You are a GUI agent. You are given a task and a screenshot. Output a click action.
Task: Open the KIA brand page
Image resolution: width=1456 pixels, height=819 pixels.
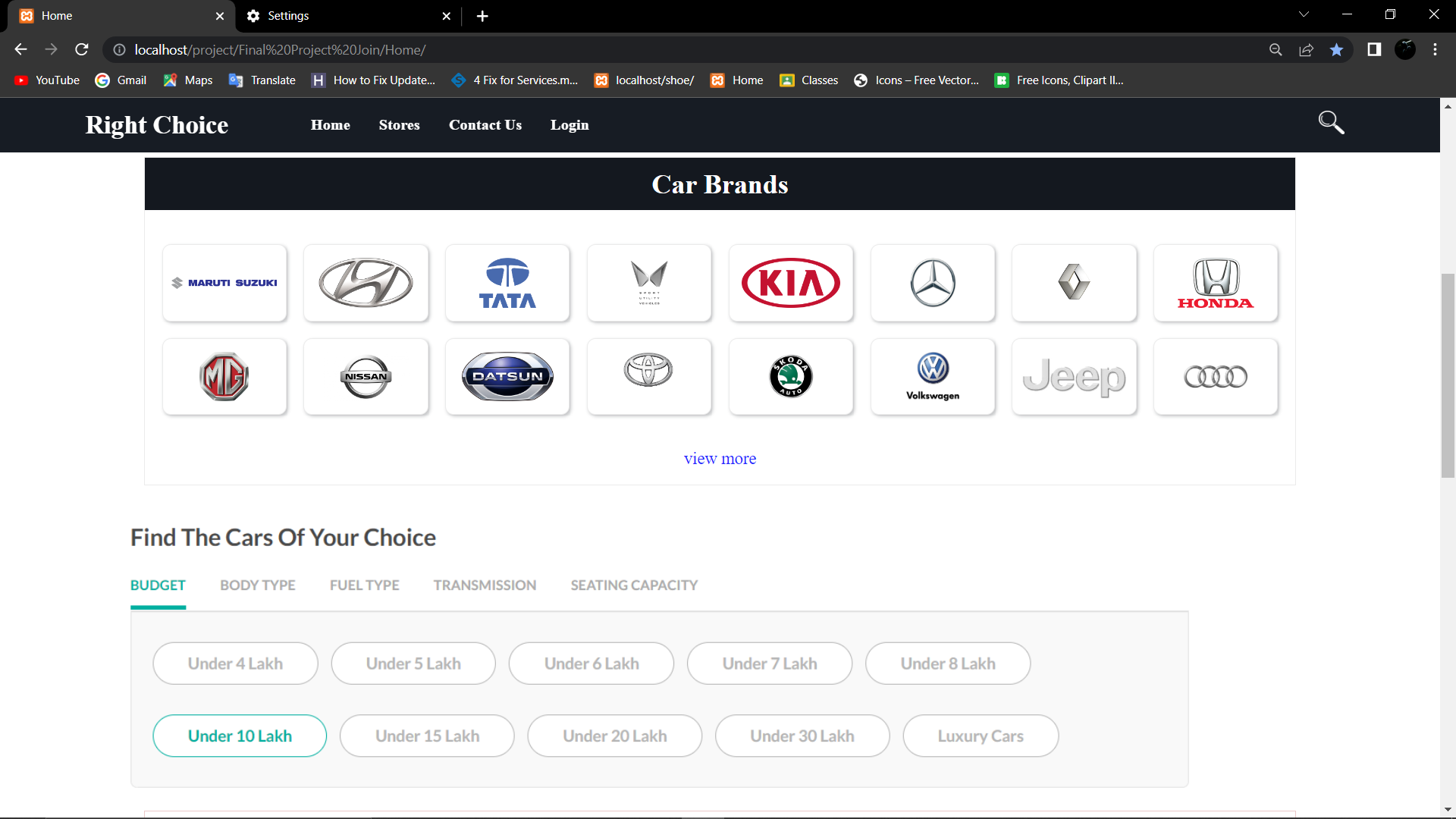click(791, 283)
